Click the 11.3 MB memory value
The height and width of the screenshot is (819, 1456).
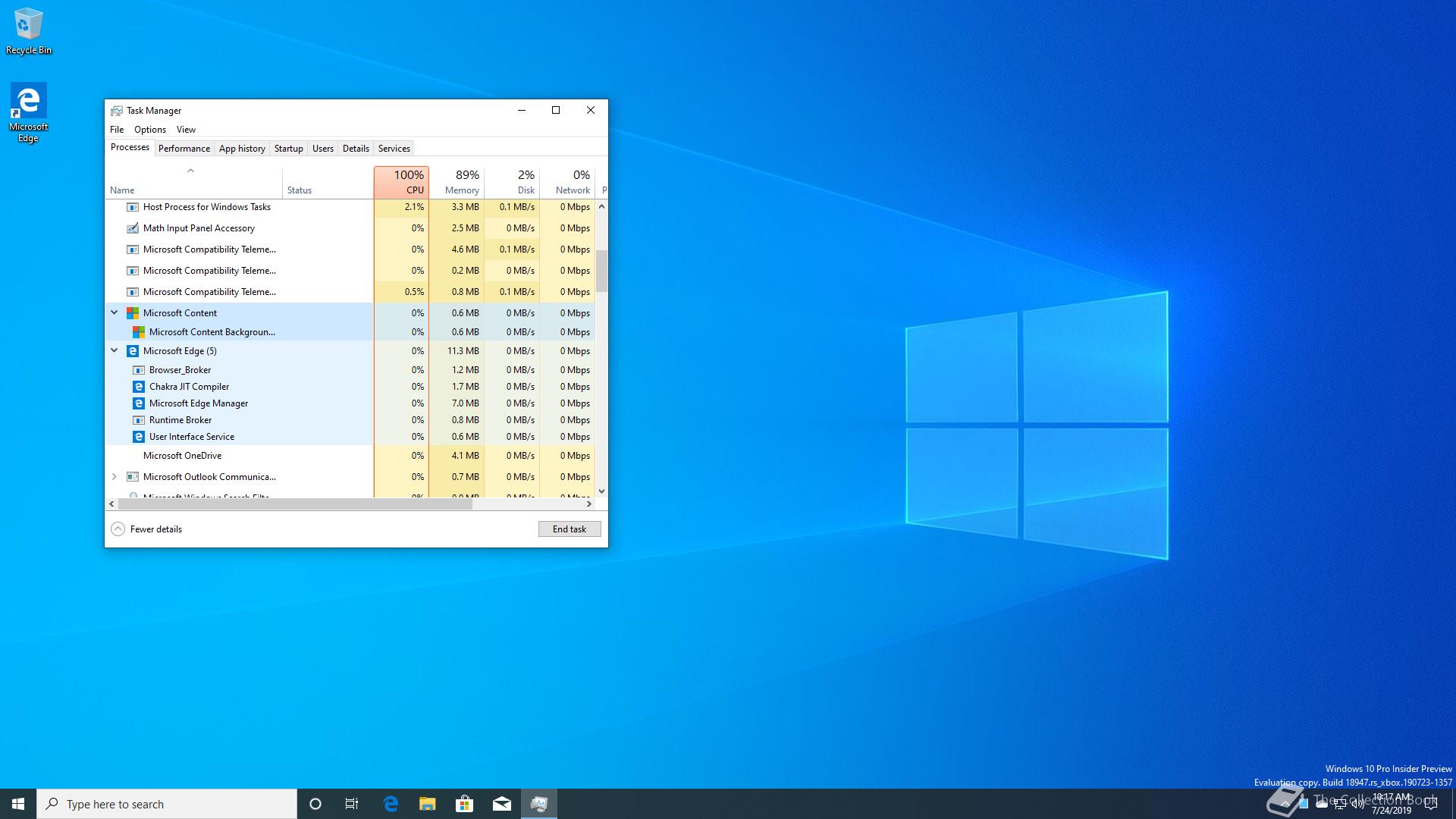(x=463, y=351)
